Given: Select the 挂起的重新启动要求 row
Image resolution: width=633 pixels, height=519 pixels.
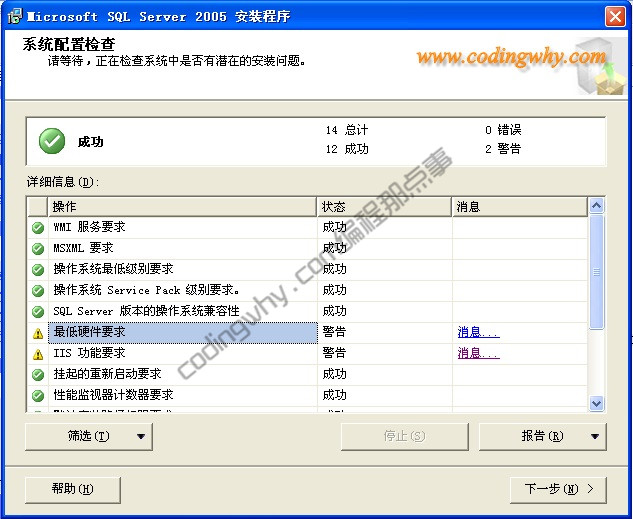Looking at the screenshot, I should coord(307,375).
